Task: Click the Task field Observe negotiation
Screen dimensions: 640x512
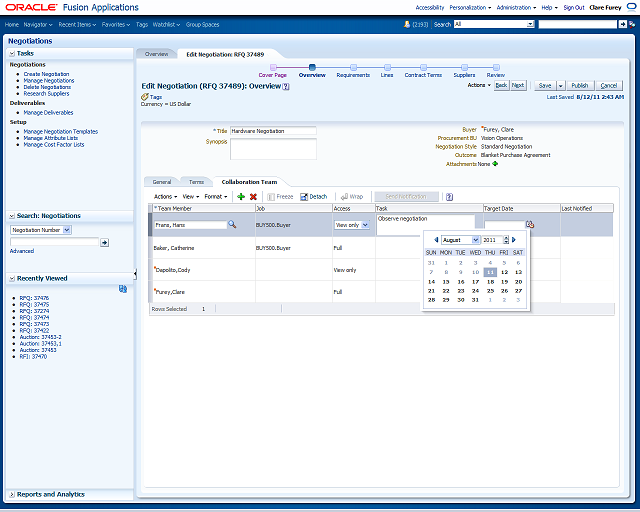Action: [x=425, y=225]
